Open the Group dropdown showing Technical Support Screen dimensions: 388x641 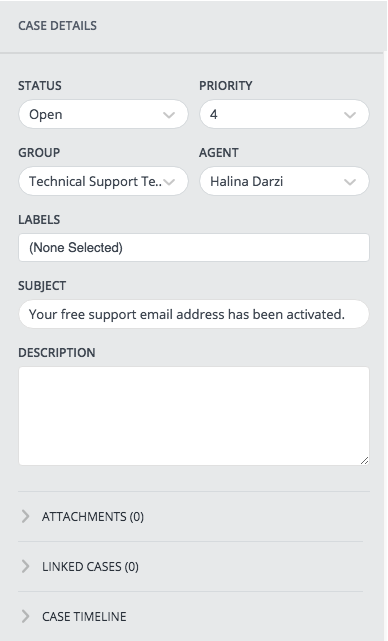103,181
